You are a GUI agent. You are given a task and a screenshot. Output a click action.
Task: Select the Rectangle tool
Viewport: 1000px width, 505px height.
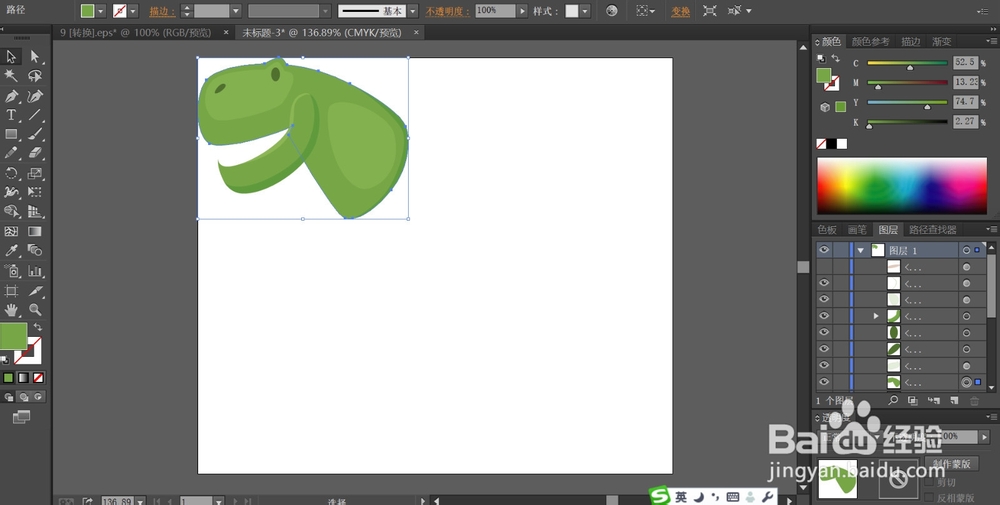tap(11, 134)
